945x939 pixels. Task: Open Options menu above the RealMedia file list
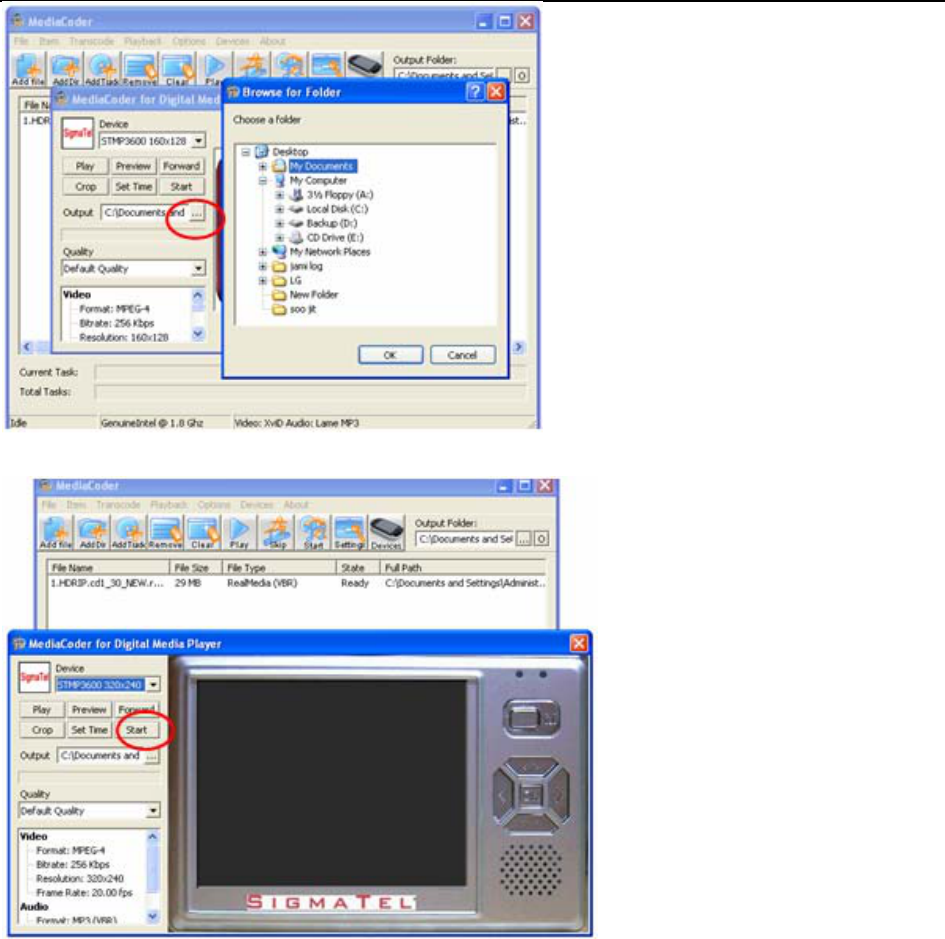coord(213,504)
